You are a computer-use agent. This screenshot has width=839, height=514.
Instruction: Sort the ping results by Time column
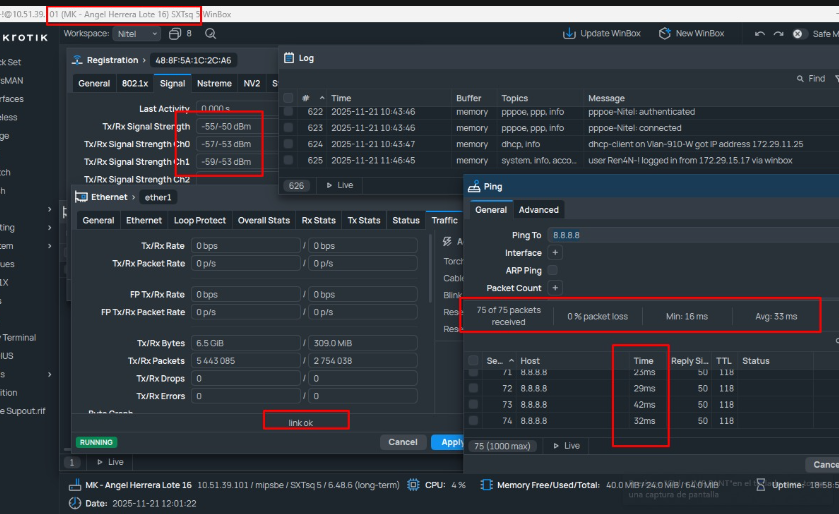click(x=643, y=361)
